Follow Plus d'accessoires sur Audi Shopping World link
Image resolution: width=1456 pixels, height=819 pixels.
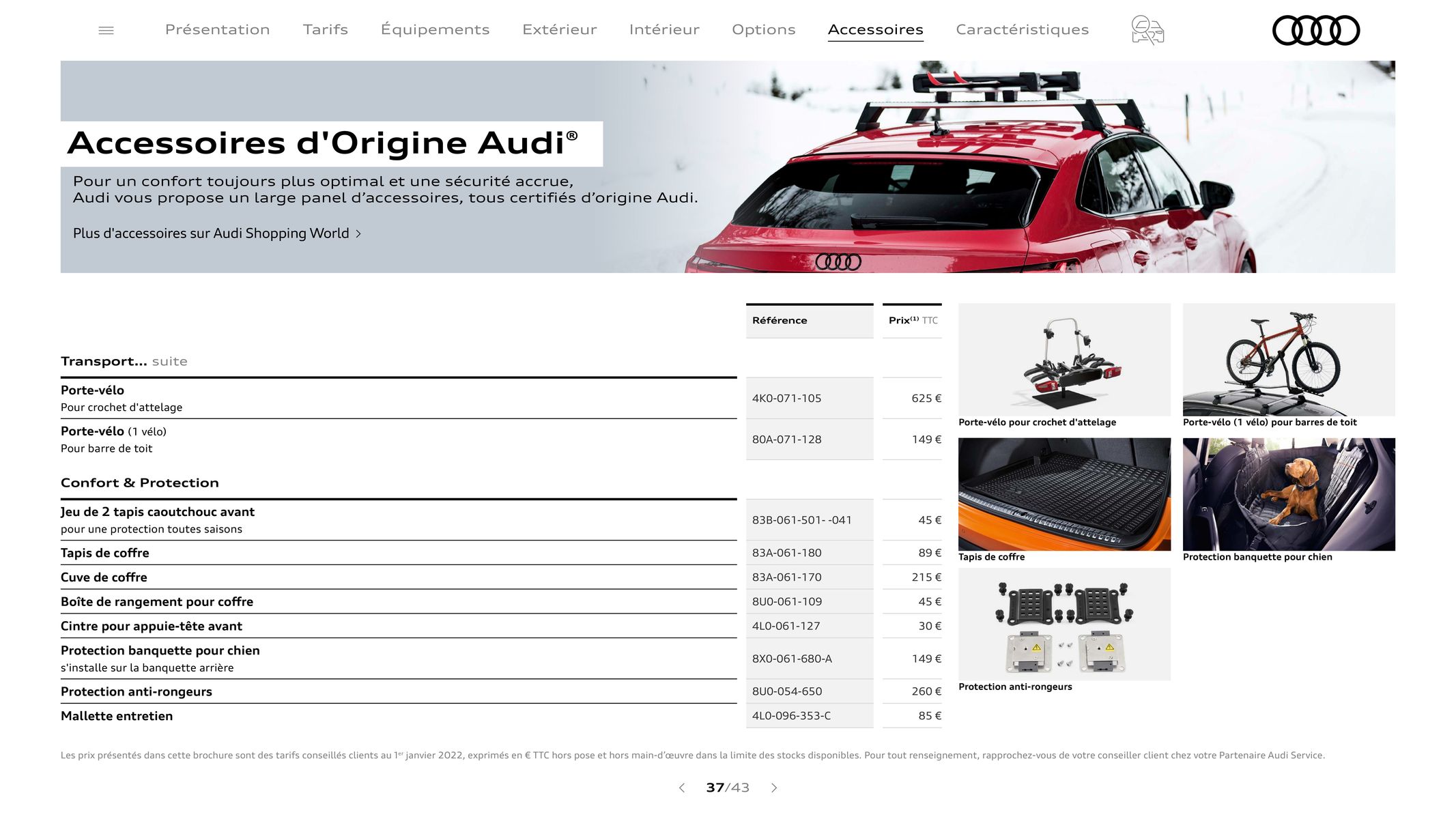[x=217, y=233]
